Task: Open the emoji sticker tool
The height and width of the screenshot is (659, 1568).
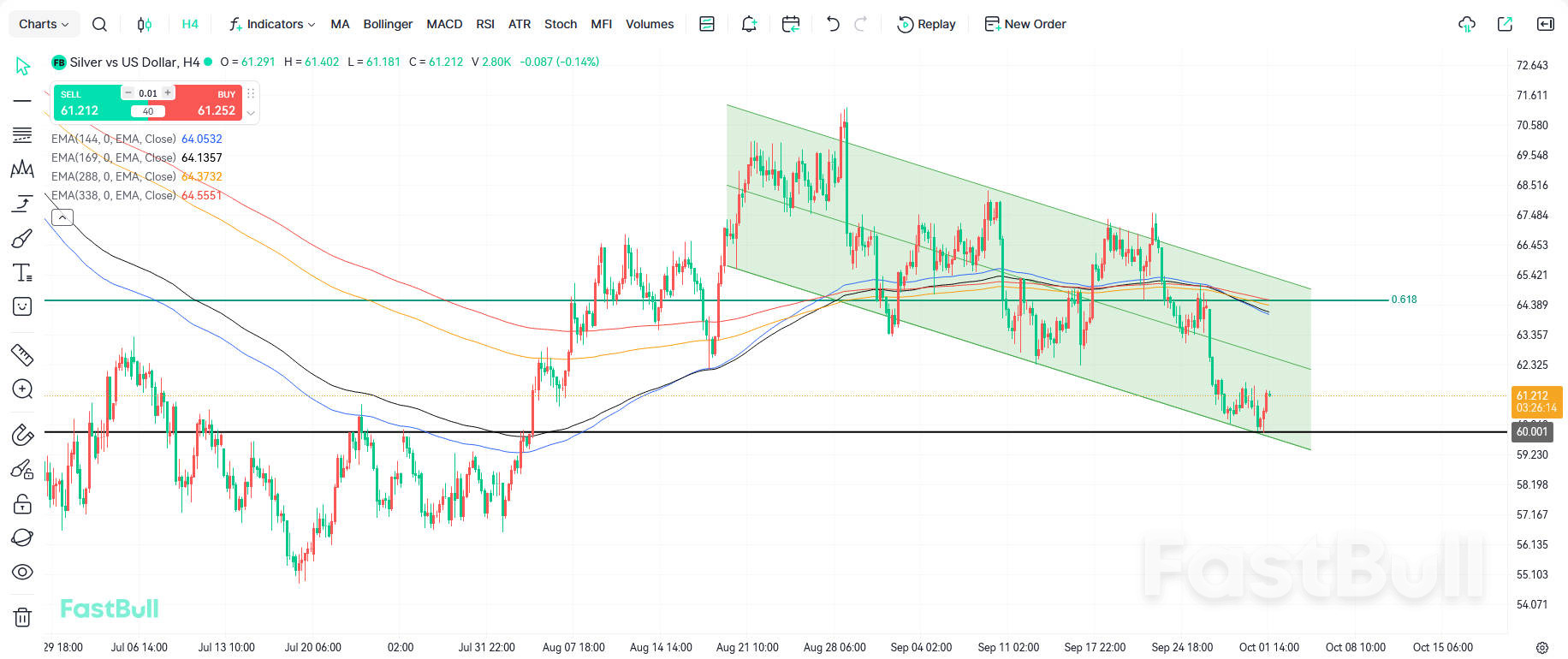Action: point(23,306)
